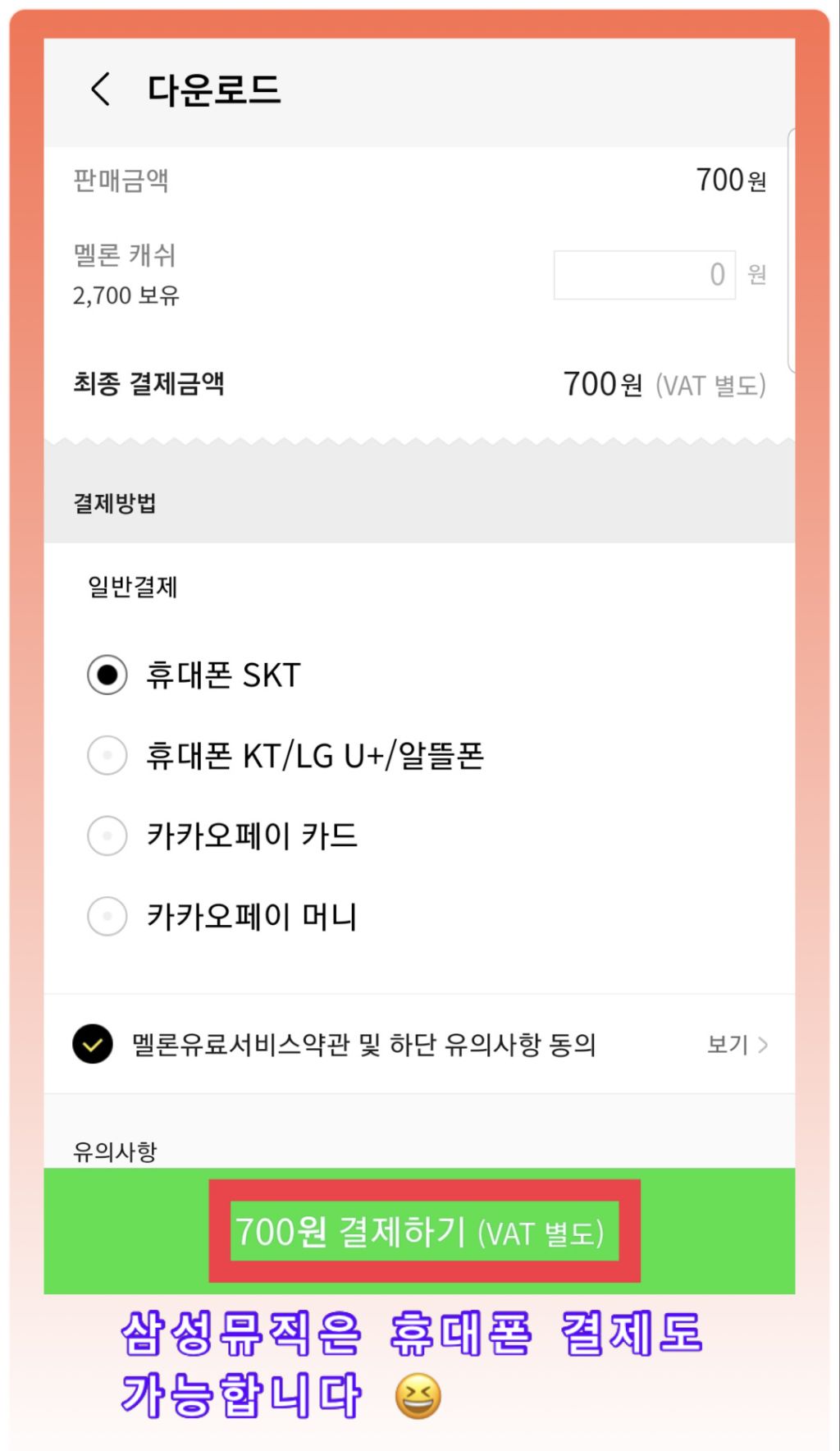Tap the back arrow next to 다운로드
840x1451 pixels.
pyautogui.click(x=101, y=89)
